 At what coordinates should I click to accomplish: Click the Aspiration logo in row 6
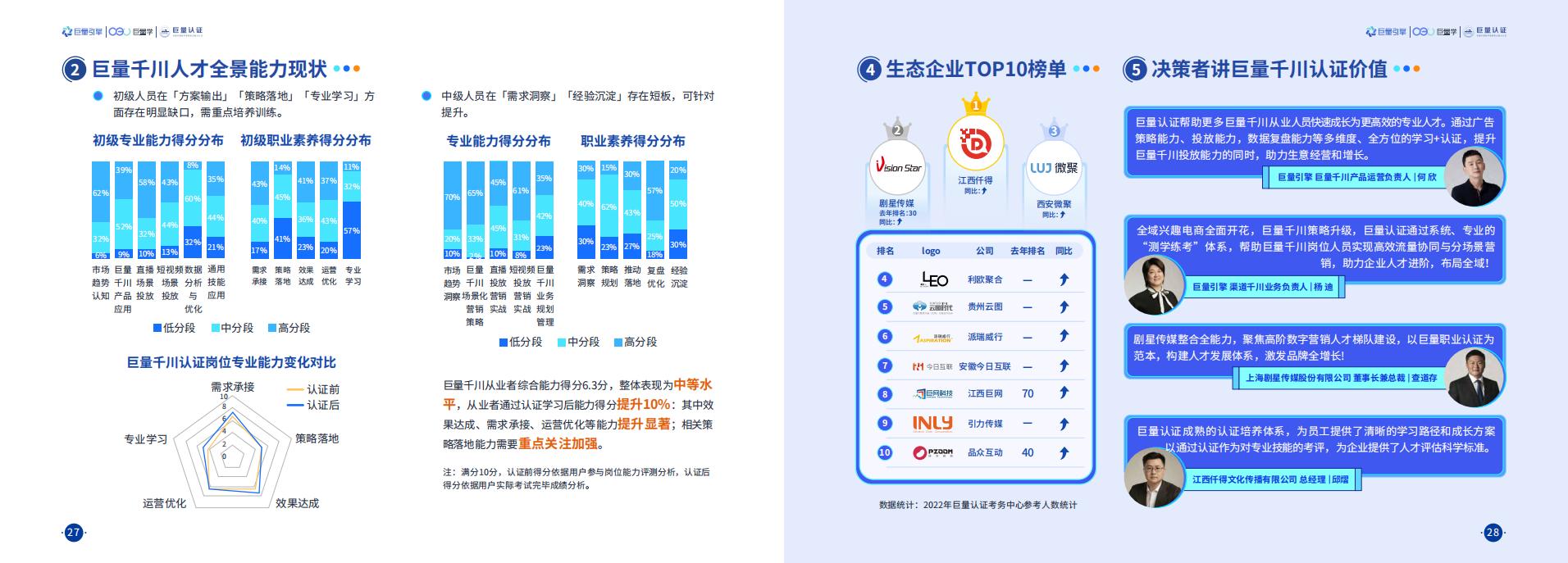(932, 337)
